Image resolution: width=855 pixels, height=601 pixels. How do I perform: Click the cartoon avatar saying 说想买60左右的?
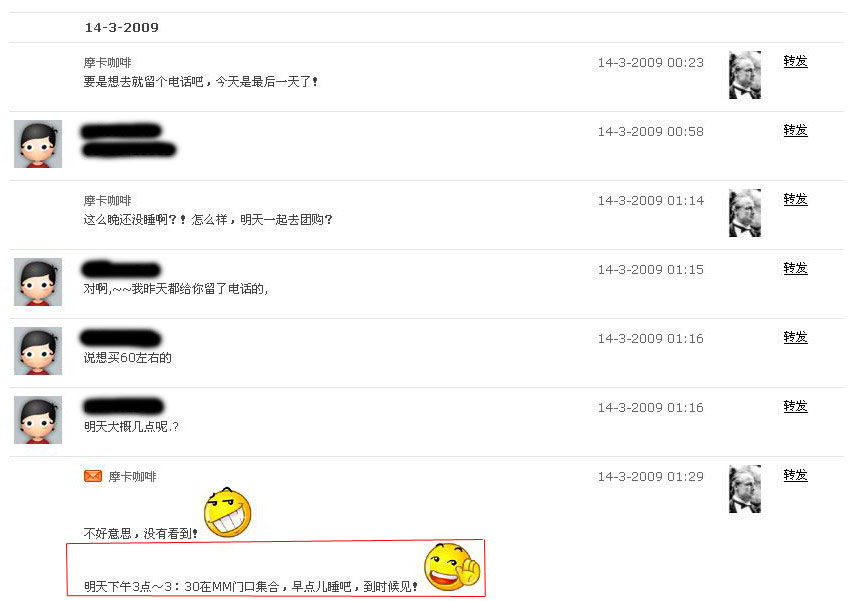pyautogui.click(x=38, y=351)
